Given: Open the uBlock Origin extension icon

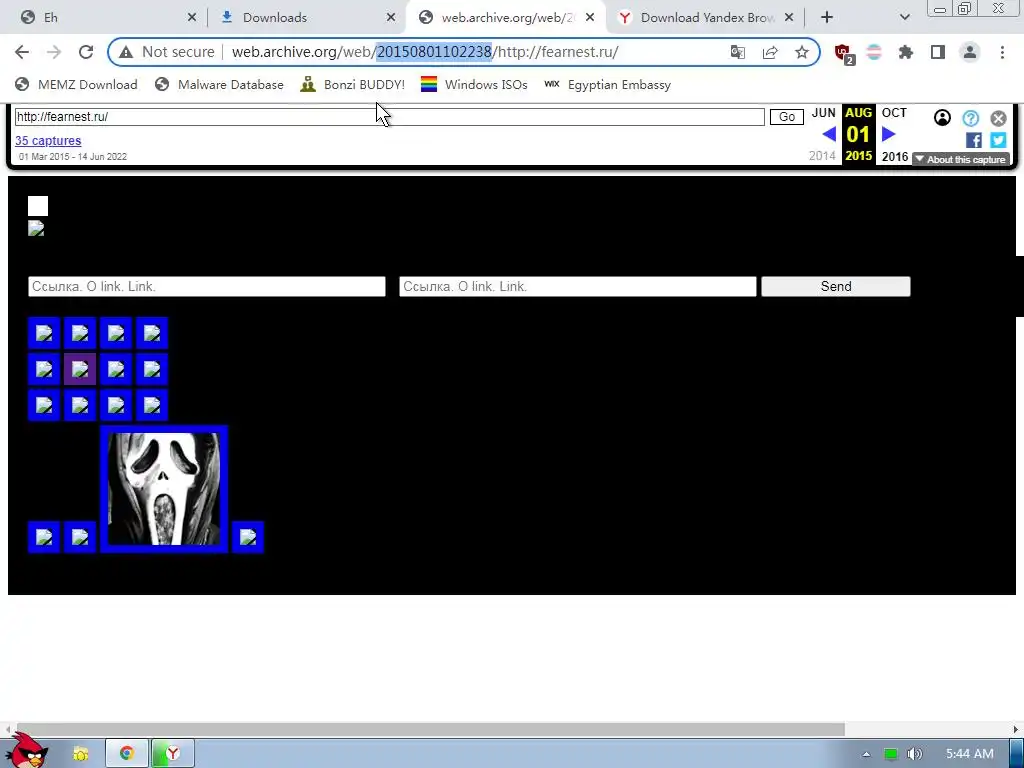Looking at the screenshot, I should [844, 53].
